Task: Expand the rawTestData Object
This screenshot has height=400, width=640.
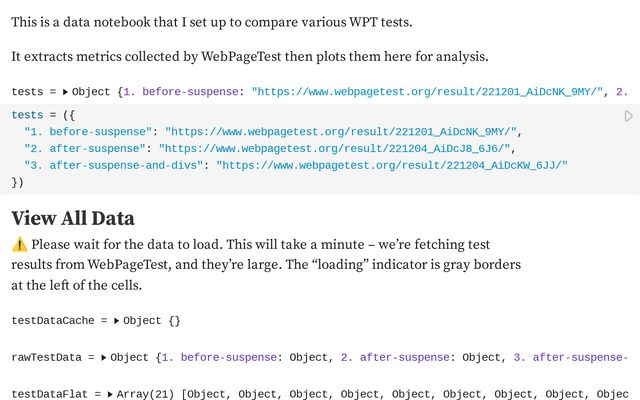Action: [104, 357]
